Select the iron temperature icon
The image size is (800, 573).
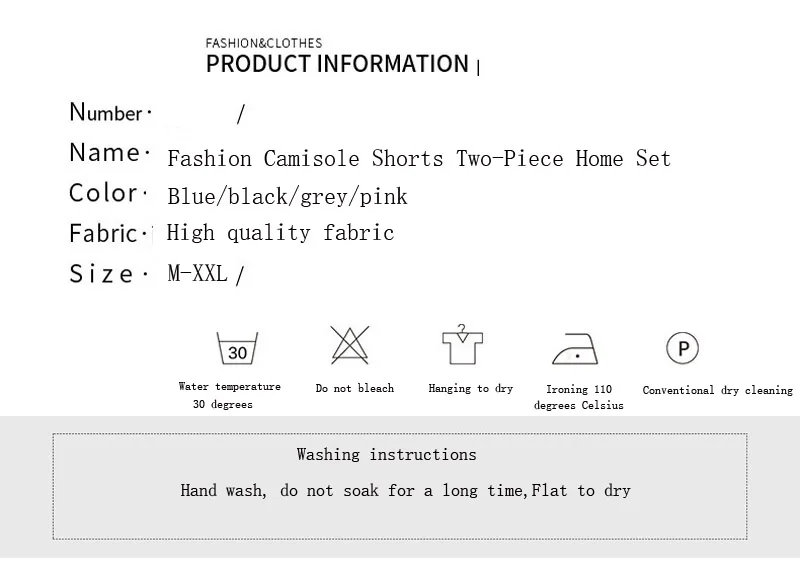[x=575, y=349]
